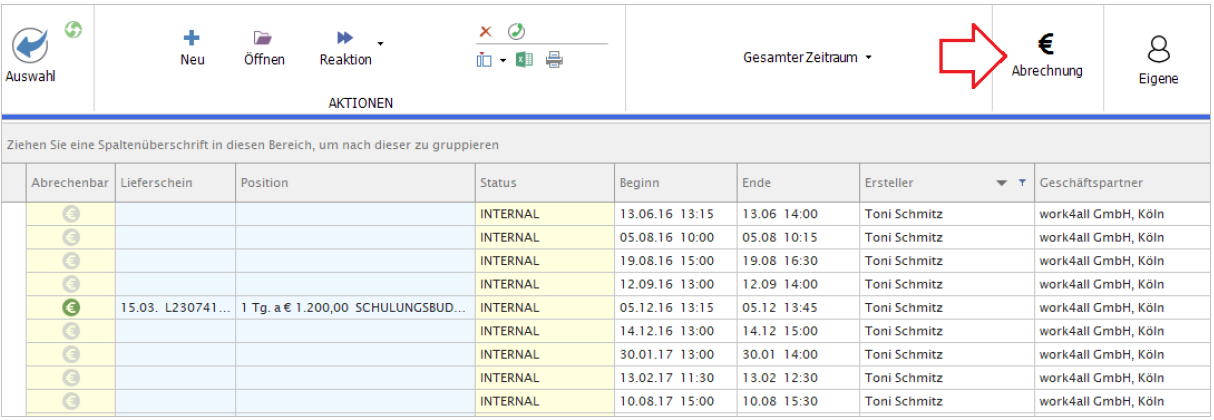1214x420 pixels.
Task: Click the green phone call icon
Action: [516, 31]
